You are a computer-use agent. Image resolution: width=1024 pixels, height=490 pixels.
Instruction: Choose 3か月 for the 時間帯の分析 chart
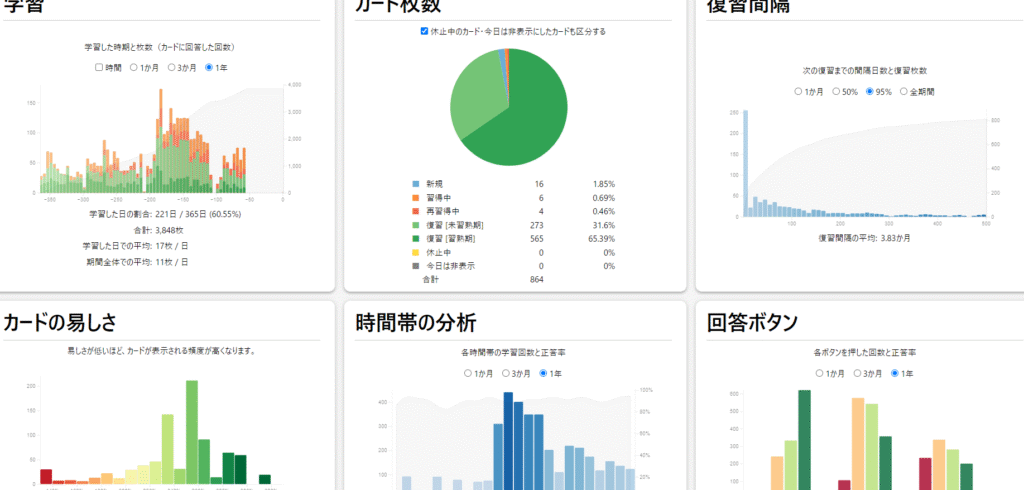tap(506, 373)
